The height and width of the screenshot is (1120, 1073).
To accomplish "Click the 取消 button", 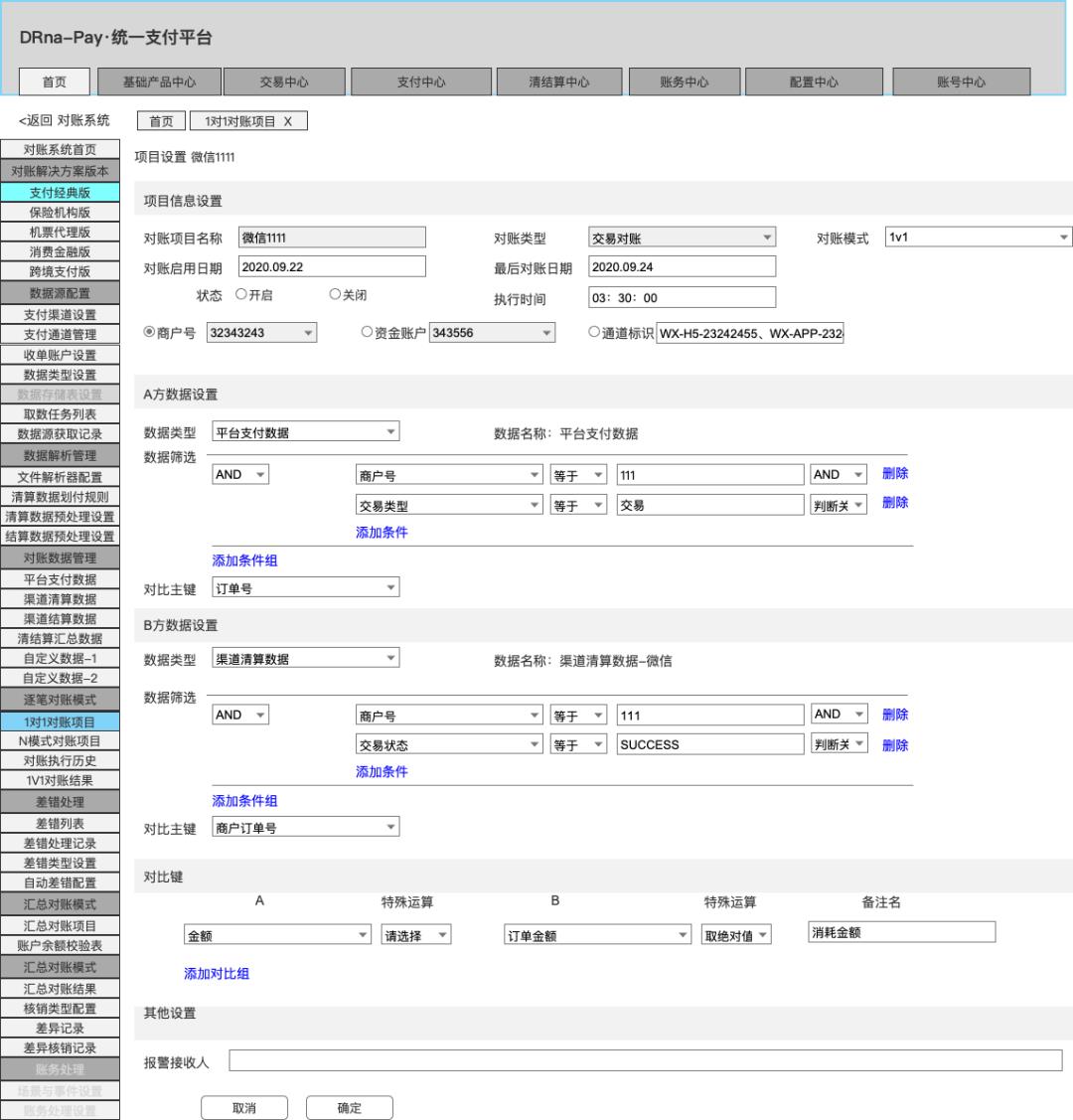I will (244, 1108).
